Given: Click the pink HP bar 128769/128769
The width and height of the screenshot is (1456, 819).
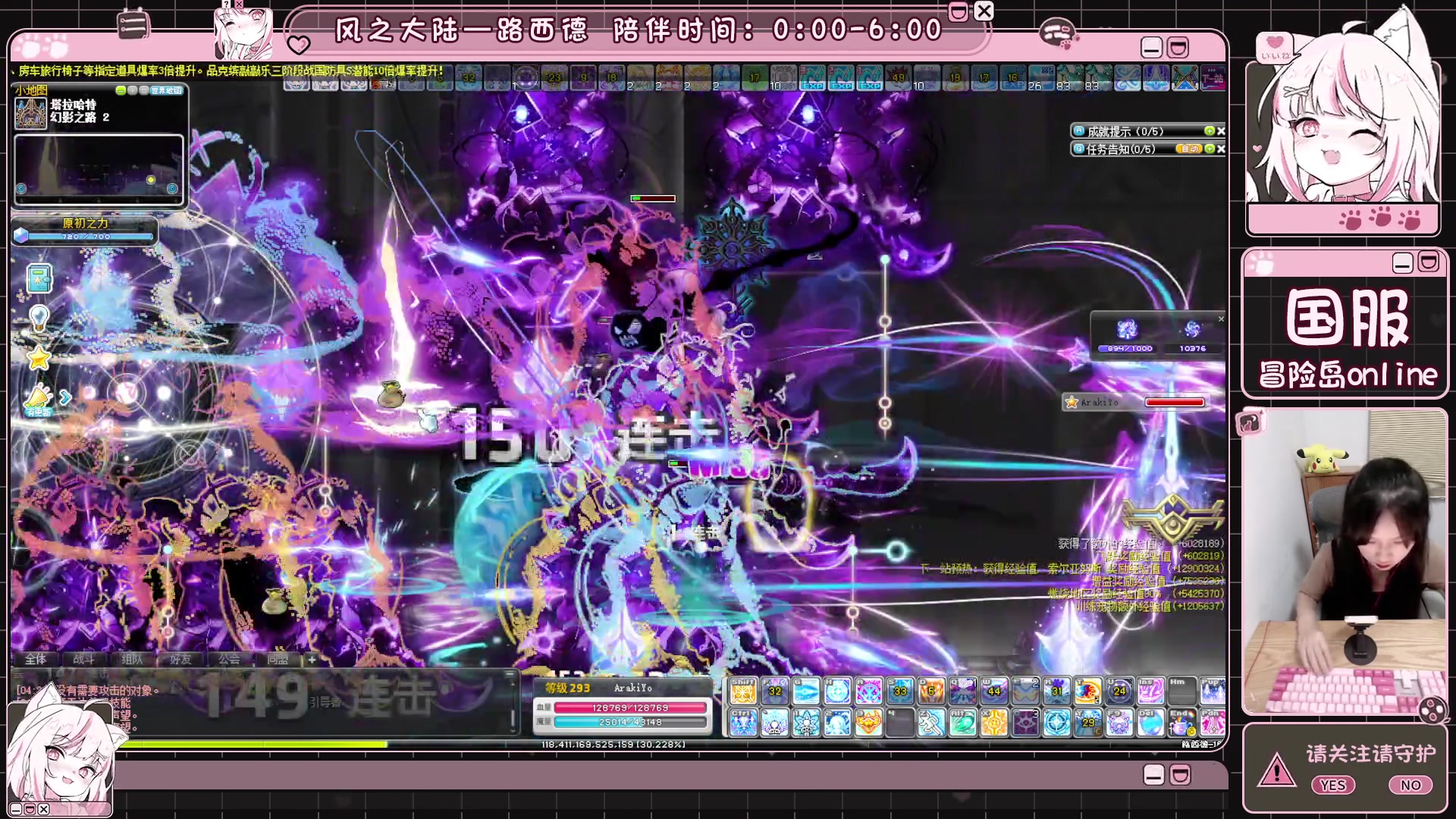Looking at the screenshot, I should tap(630, 708).
